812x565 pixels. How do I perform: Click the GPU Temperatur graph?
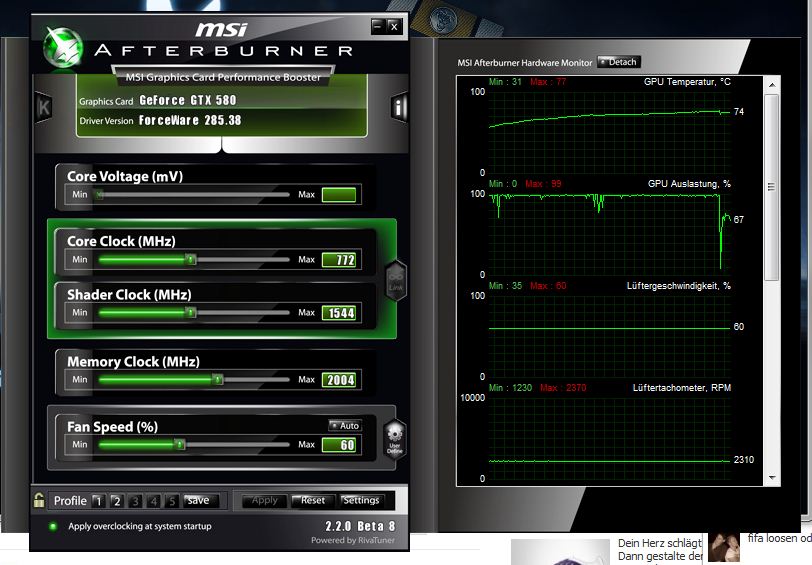tap(610, 132)
